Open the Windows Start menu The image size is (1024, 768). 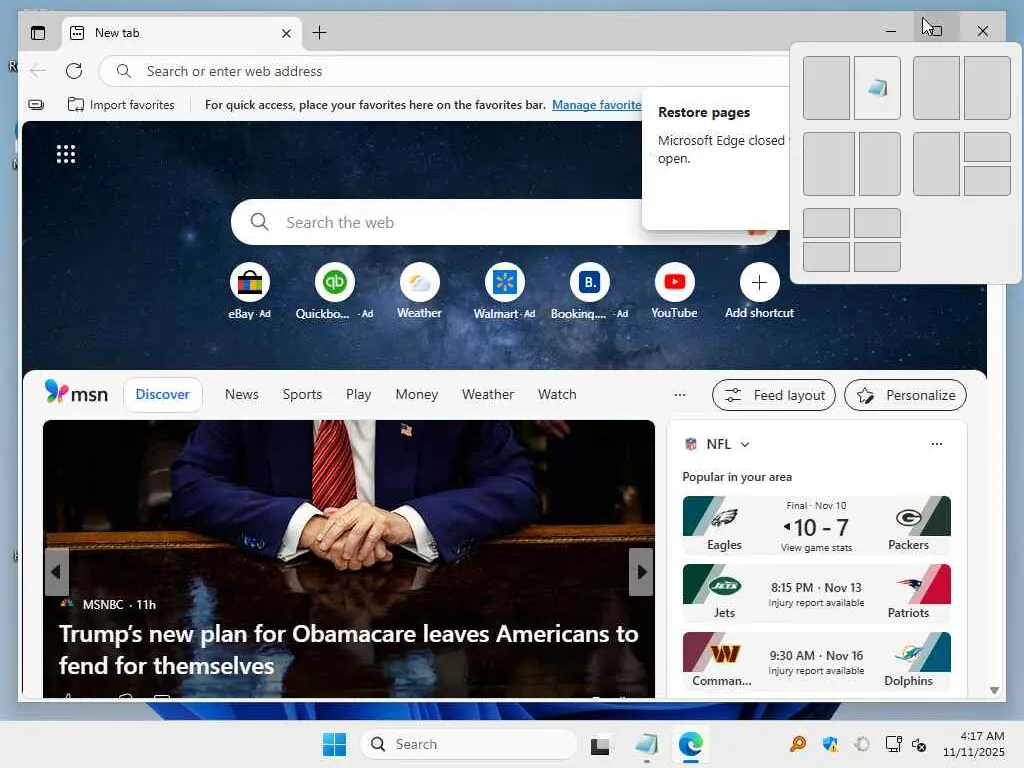pos(334,744)
